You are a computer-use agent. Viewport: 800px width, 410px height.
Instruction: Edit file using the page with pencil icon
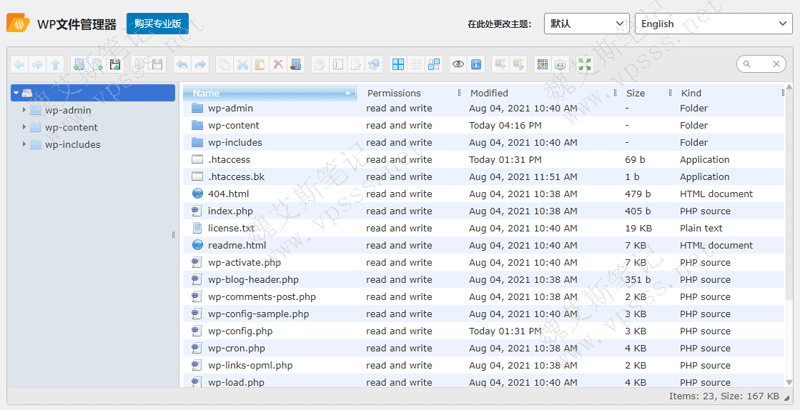coord(356,64)
